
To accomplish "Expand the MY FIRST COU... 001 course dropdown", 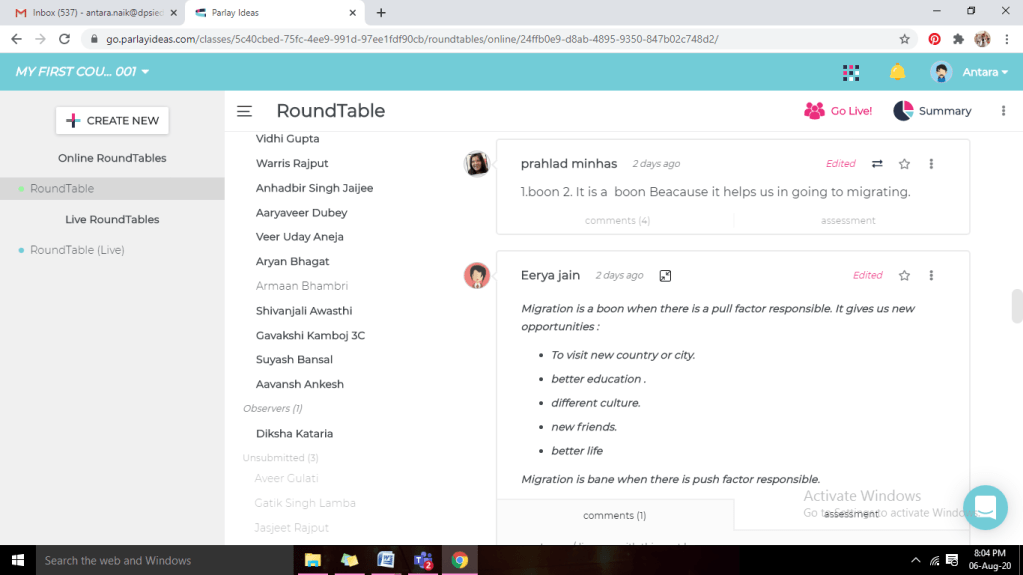I will pos(82,72).
